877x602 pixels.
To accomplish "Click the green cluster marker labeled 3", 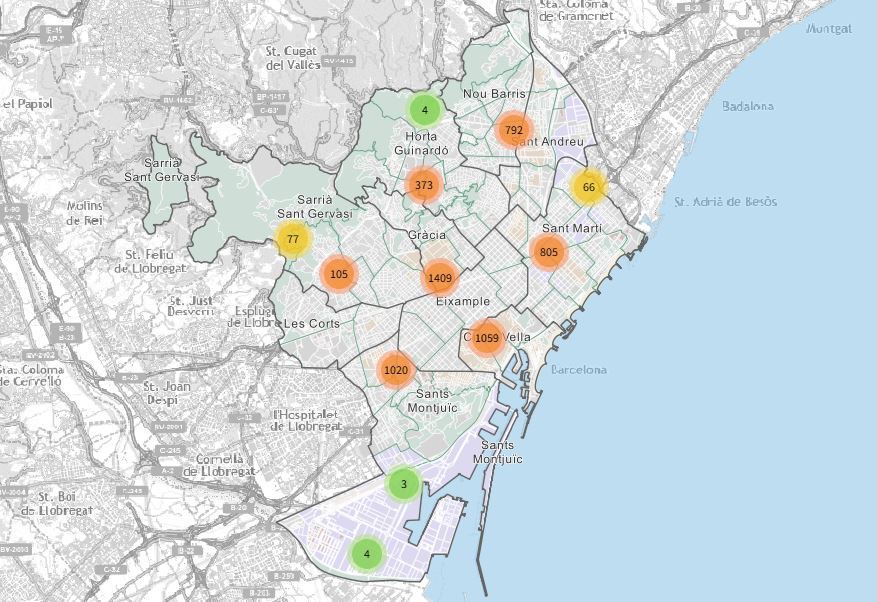I will (x=403, y=485).
